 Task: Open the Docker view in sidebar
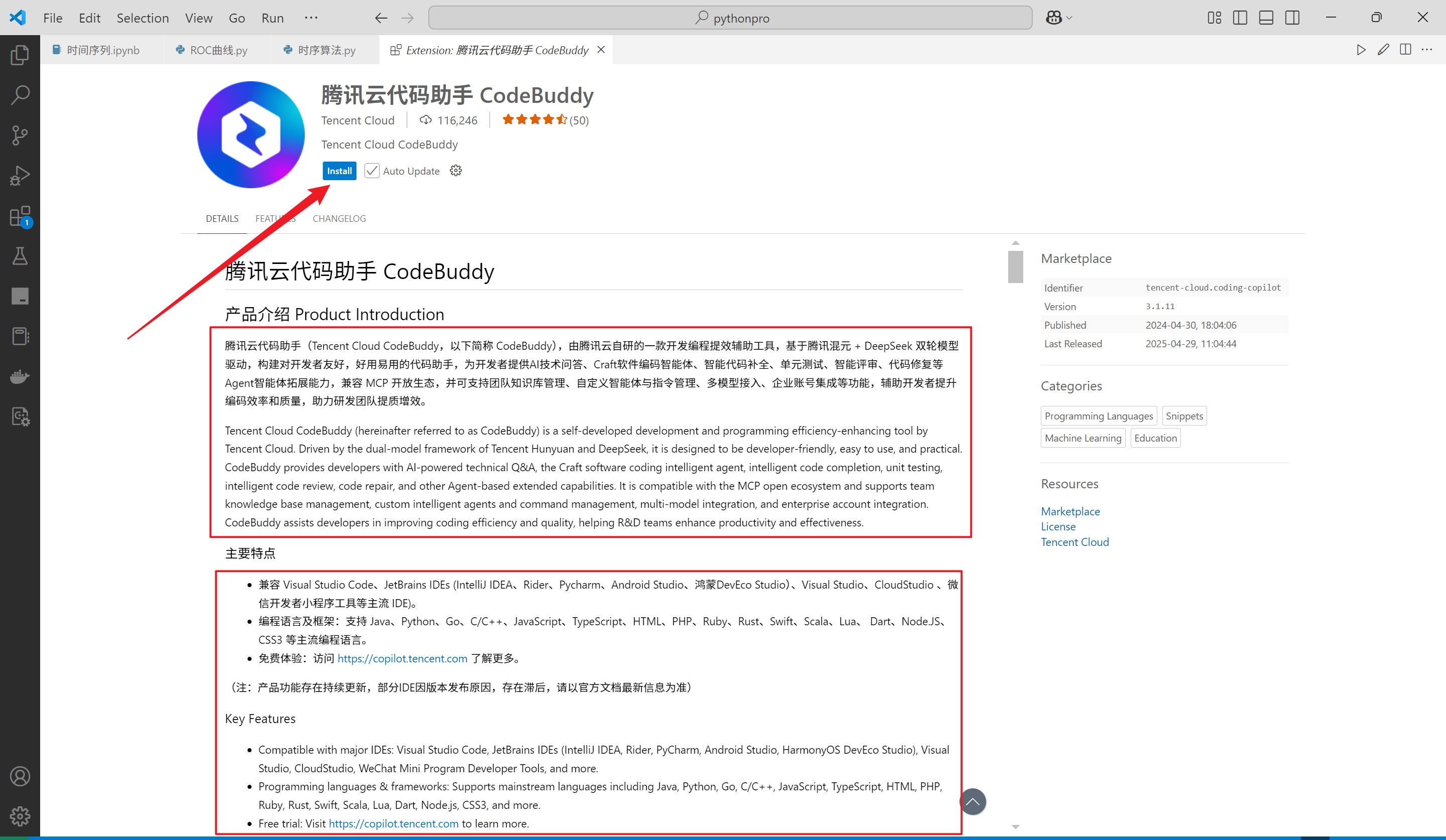(x=20, y=377)
